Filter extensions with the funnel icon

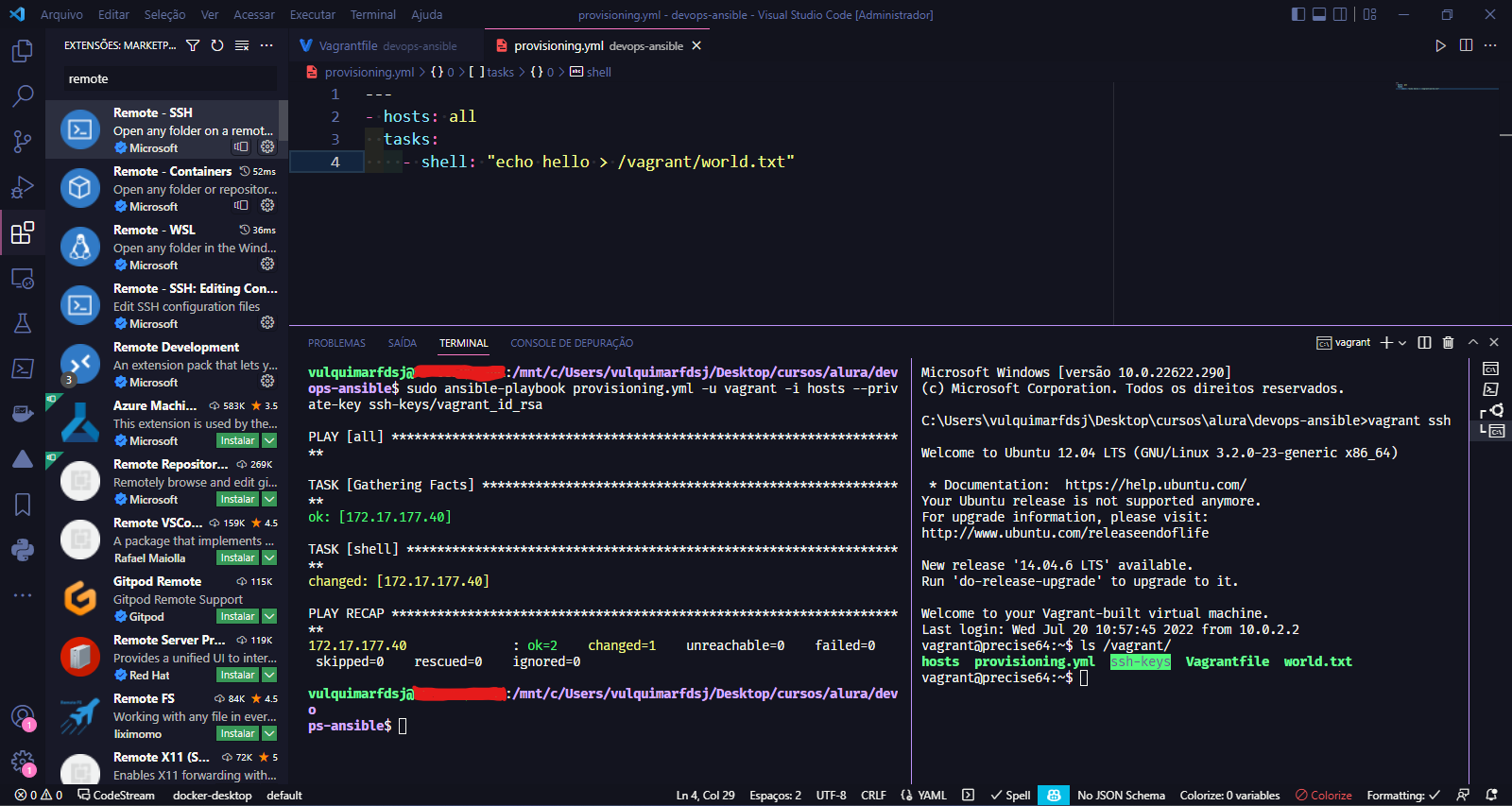coord(193,45)
